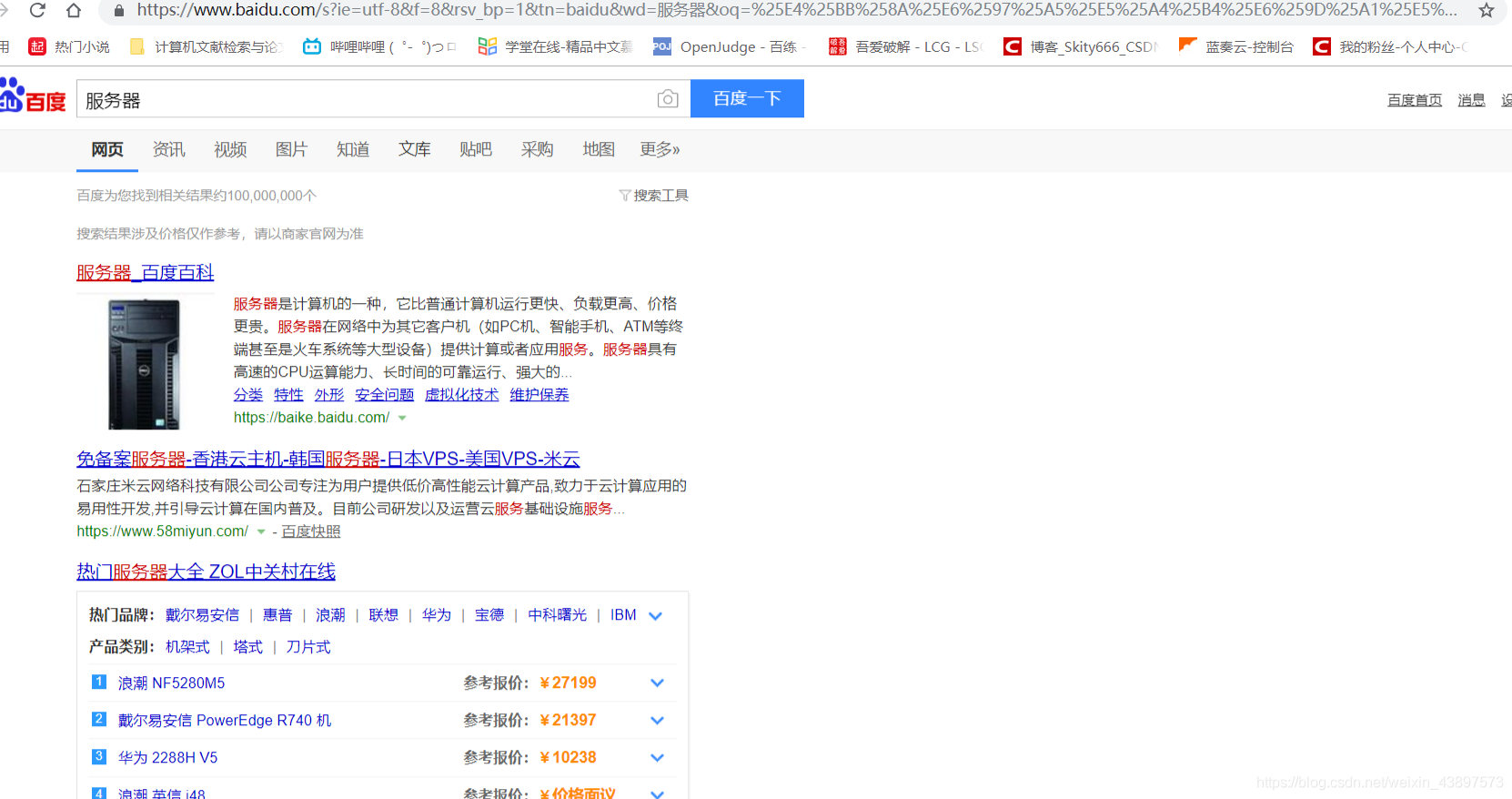
Task: Open the 维护保养 sublink
Action: click(x=539, y=395)
